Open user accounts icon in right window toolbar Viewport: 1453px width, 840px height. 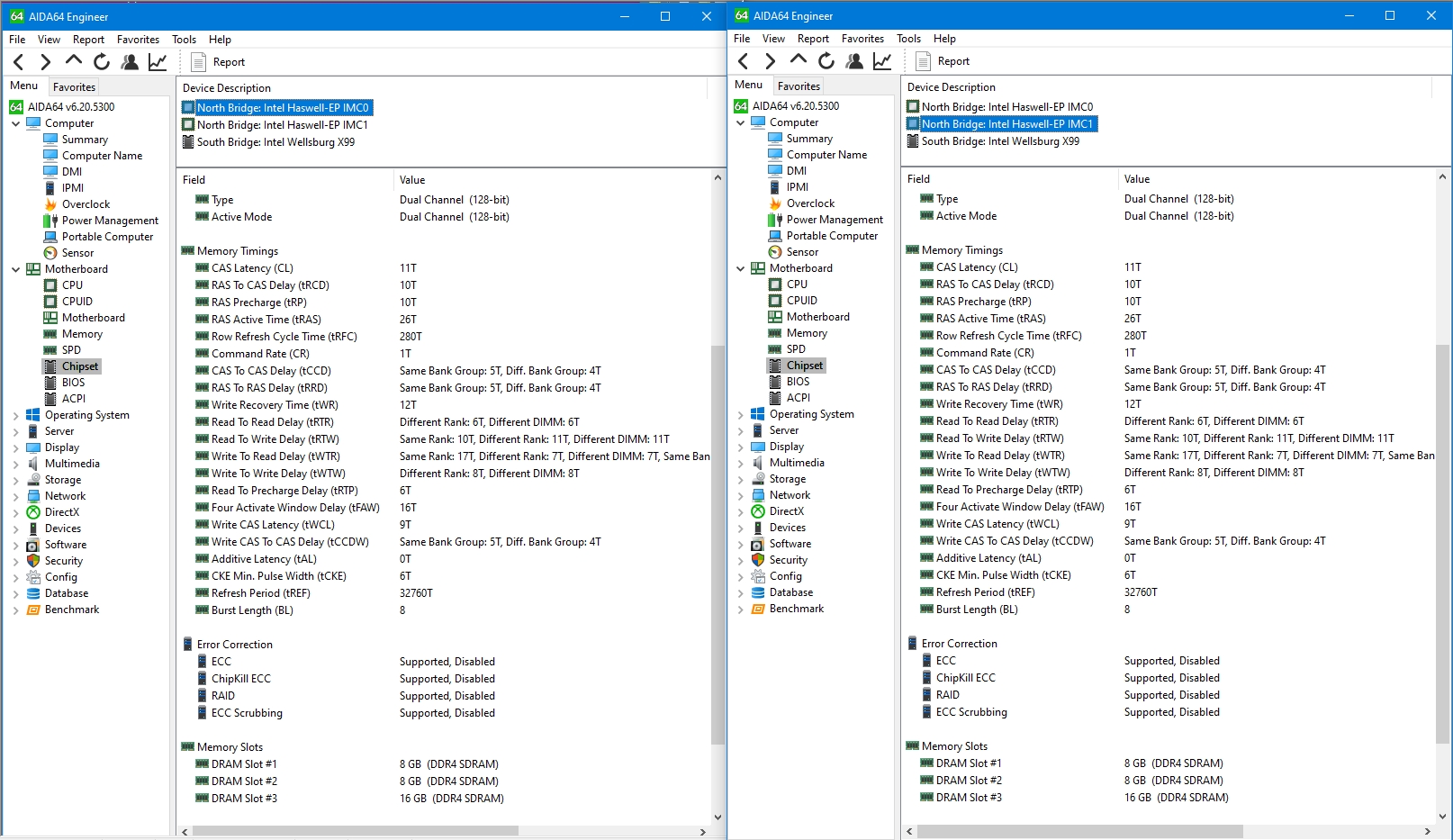pos(854,61)
